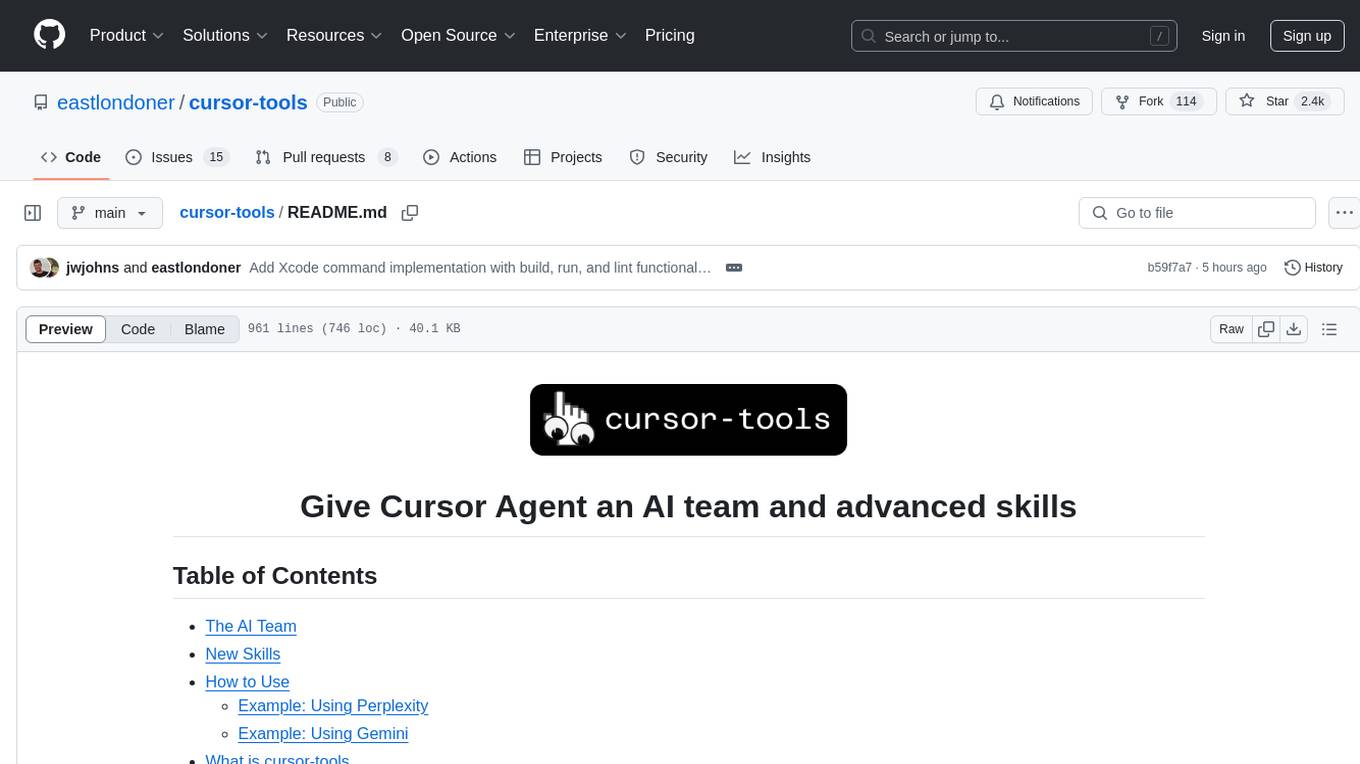Expand the Enterprise menu
This screenshot has height=764, width=1360.
(x=580, y=35)
